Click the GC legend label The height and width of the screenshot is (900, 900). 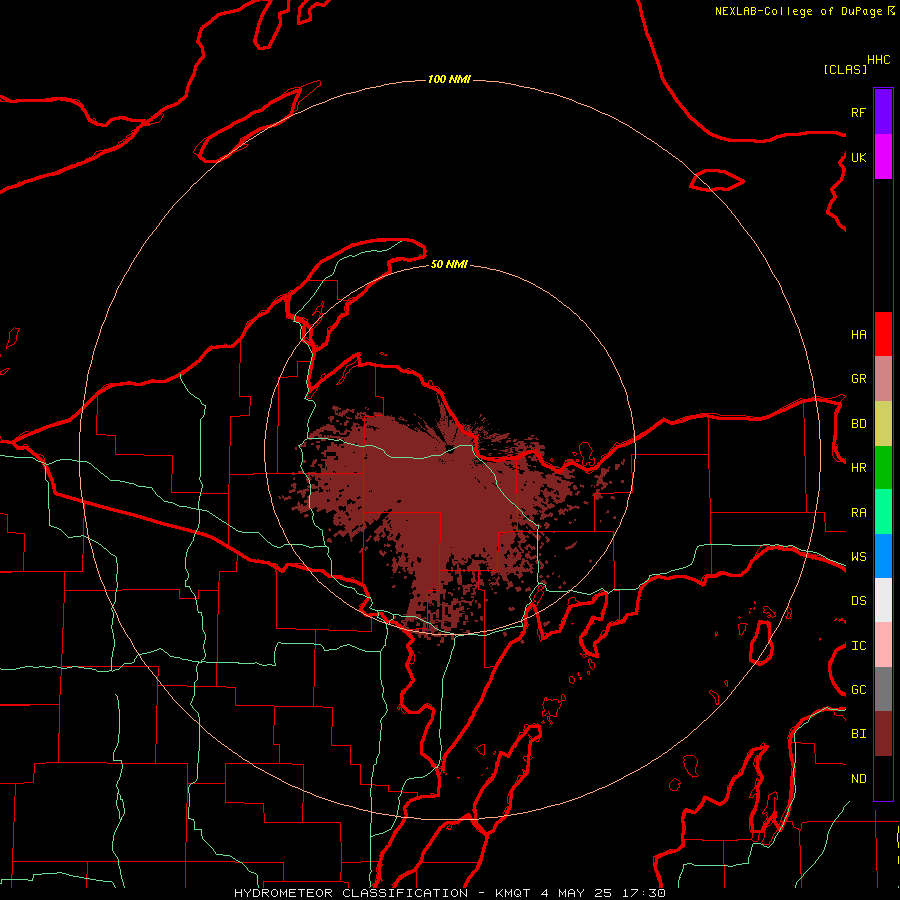pos(858,690)
